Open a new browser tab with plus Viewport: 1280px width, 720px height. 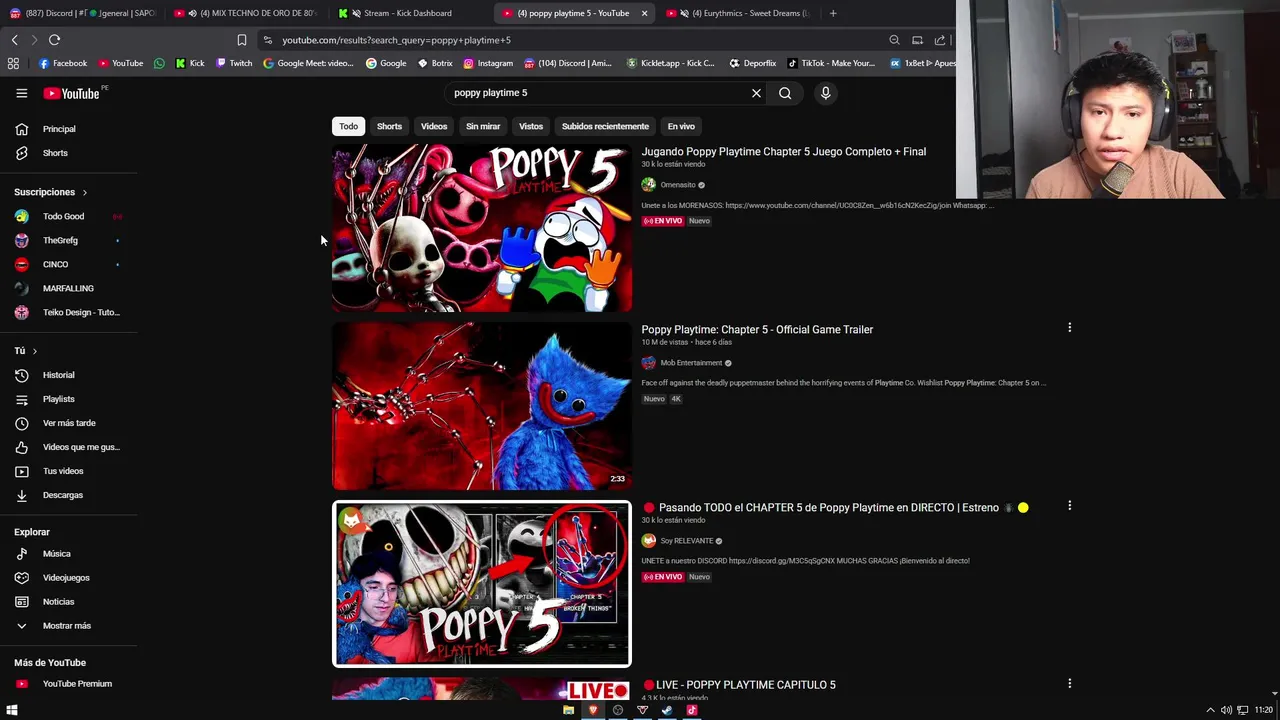833,13
